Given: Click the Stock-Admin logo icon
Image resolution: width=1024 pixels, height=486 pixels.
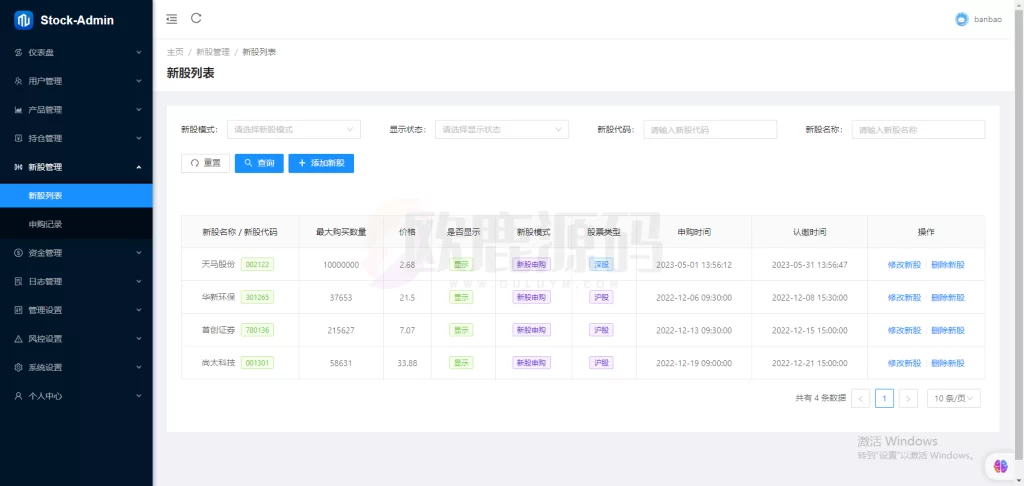Looking at the screenshot, I should 24,20.
